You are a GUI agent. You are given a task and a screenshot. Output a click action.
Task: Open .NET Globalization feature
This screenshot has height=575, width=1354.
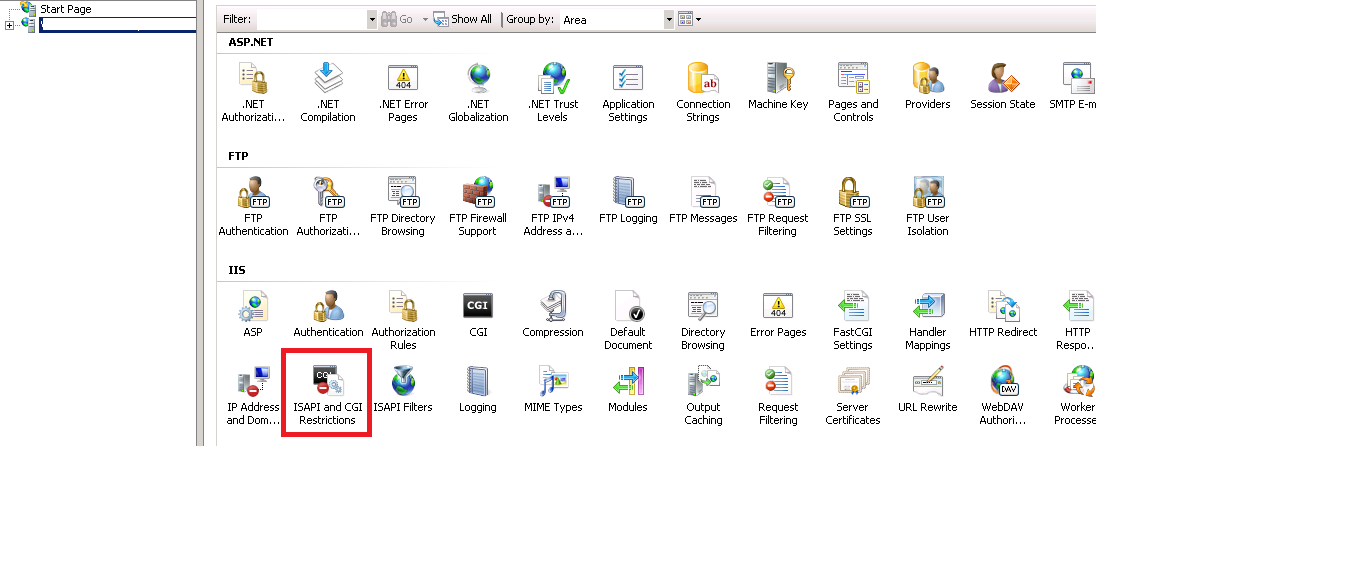pos(478,91)
